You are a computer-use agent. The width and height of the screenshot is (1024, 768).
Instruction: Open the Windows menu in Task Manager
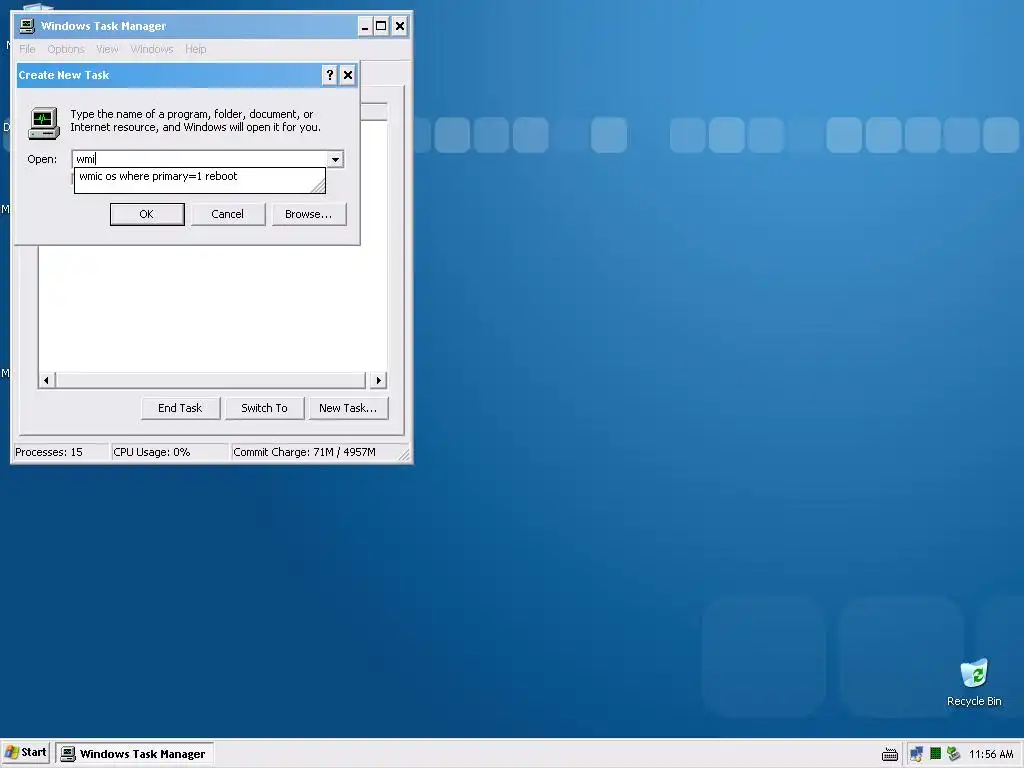pos(152,49)
